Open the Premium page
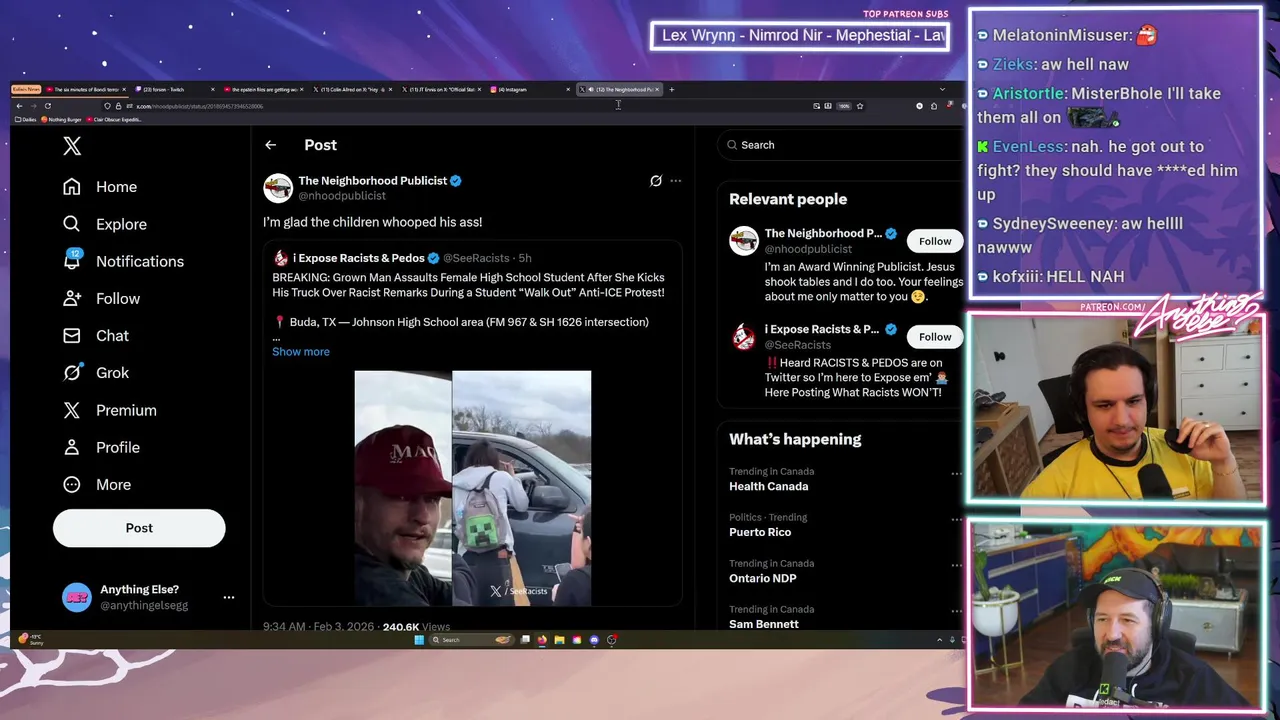1280x720 pixels. click(110, 410)
